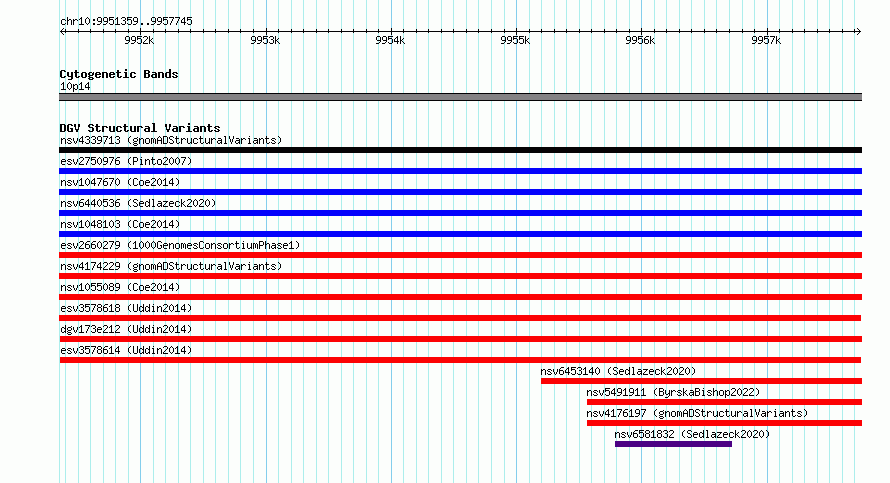
Task: Open esv3578618 (Uddin2014) variant label
Action: (x=126, y=308)
